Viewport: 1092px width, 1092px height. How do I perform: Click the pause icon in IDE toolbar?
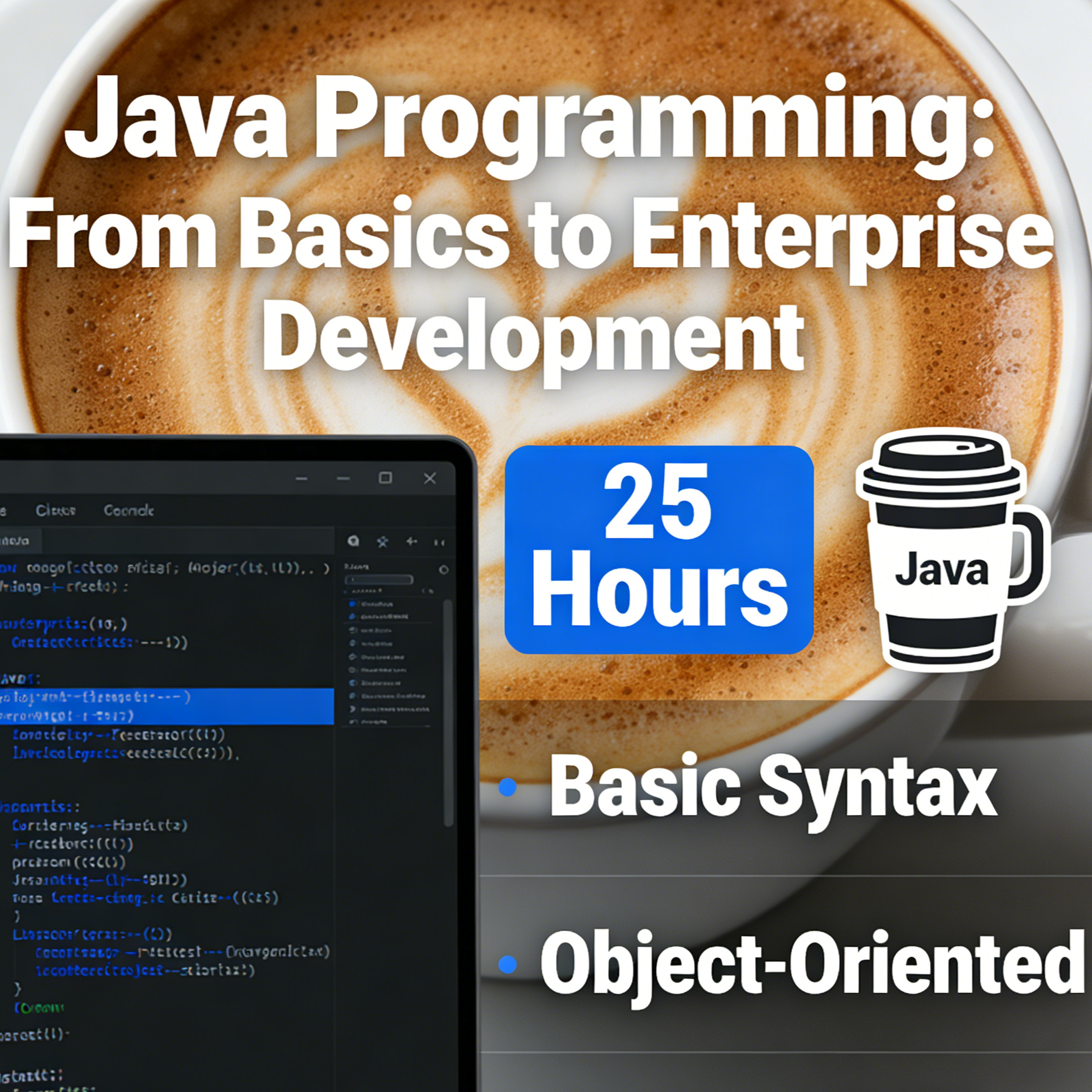(440, 542)
